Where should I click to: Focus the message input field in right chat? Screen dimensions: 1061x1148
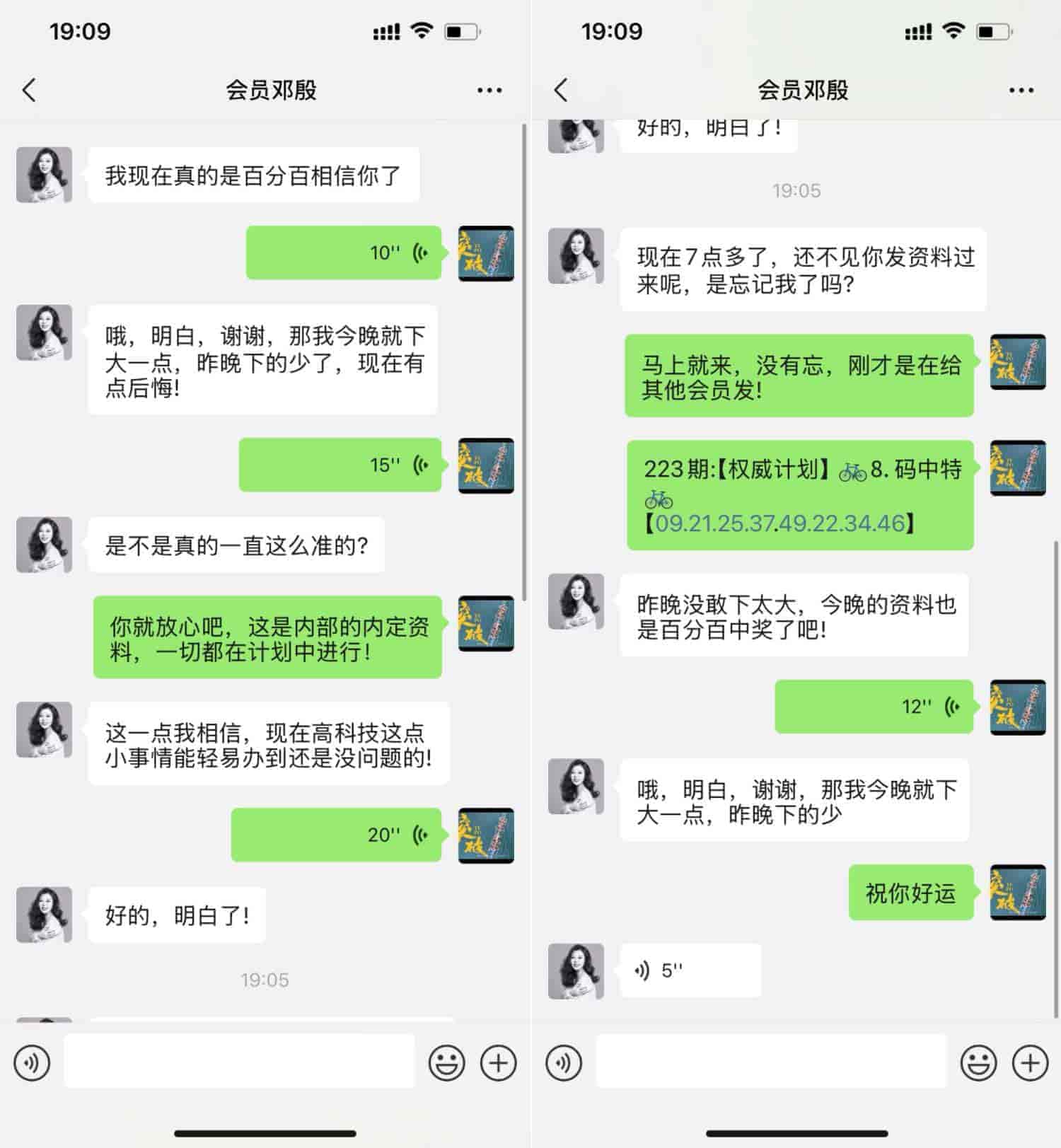771,1061
